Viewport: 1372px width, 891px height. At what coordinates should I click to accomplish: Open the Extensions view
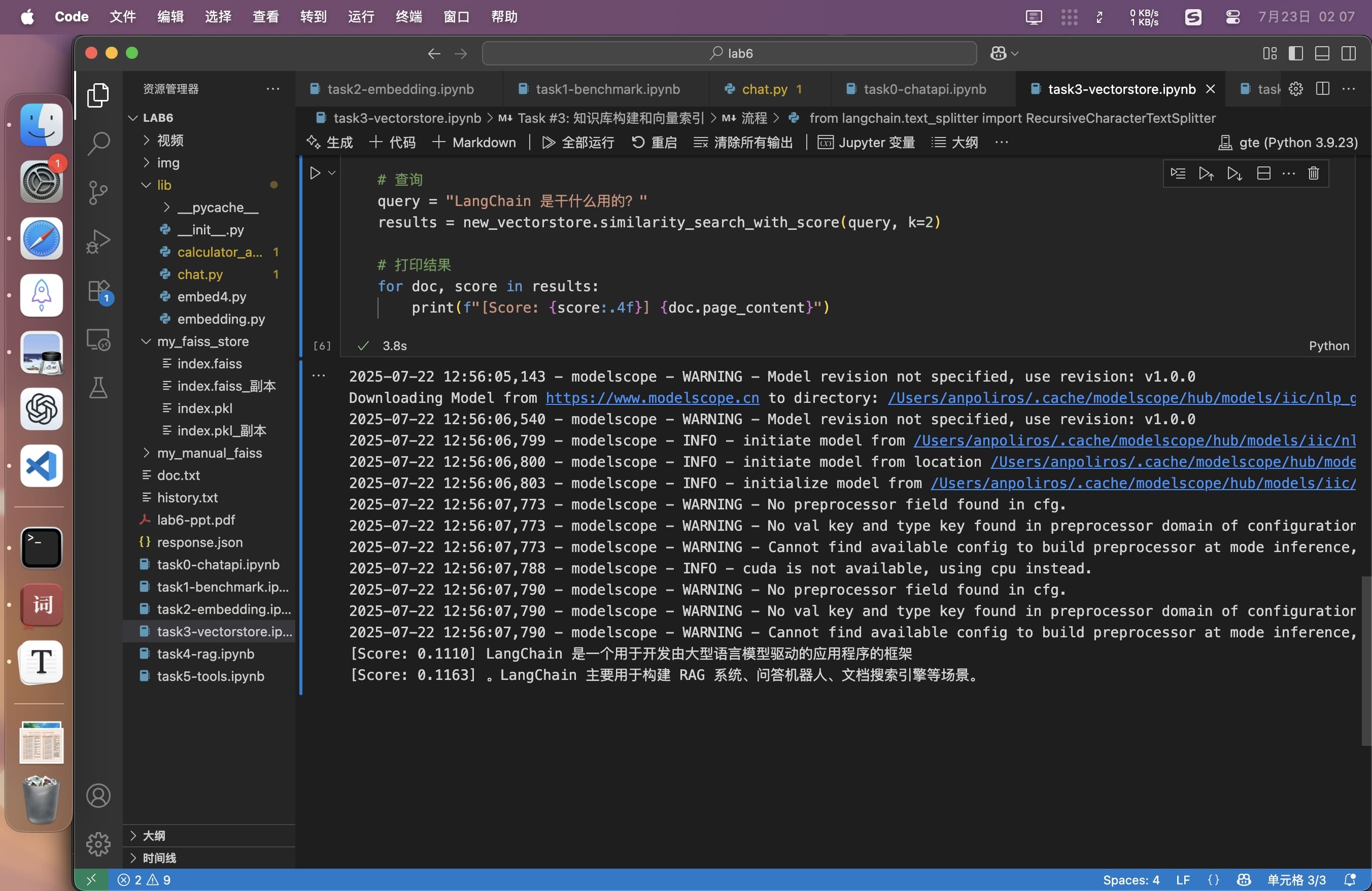point(98,291)
